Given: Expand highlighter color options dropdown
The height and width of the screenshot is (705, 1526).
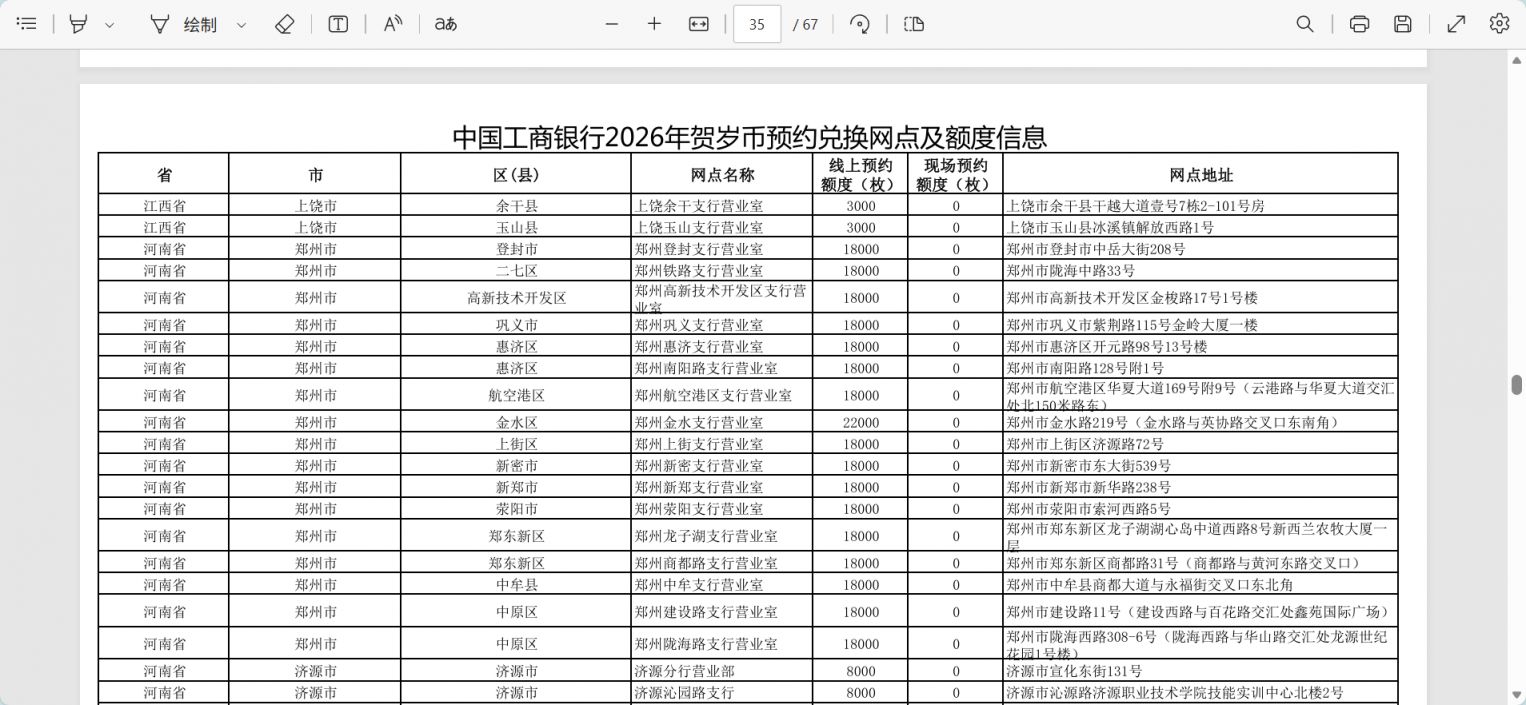Looking at the screenshot, I should pos(110,25).
